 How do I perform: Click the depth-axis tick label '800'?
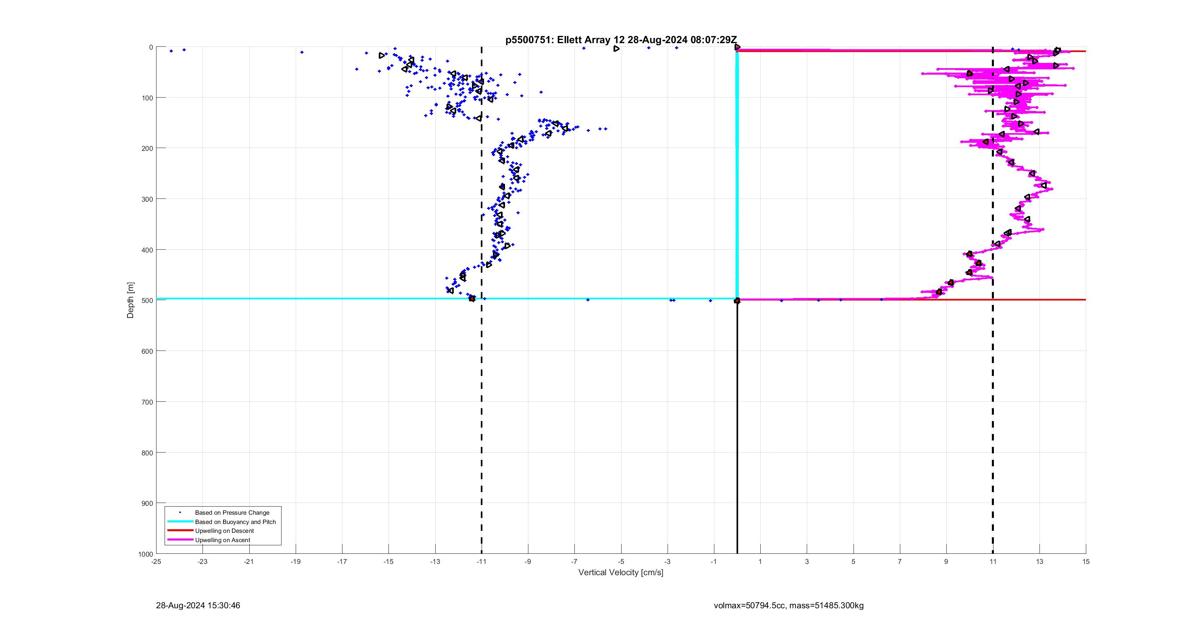pyautogui.click(x=146, y=453)
